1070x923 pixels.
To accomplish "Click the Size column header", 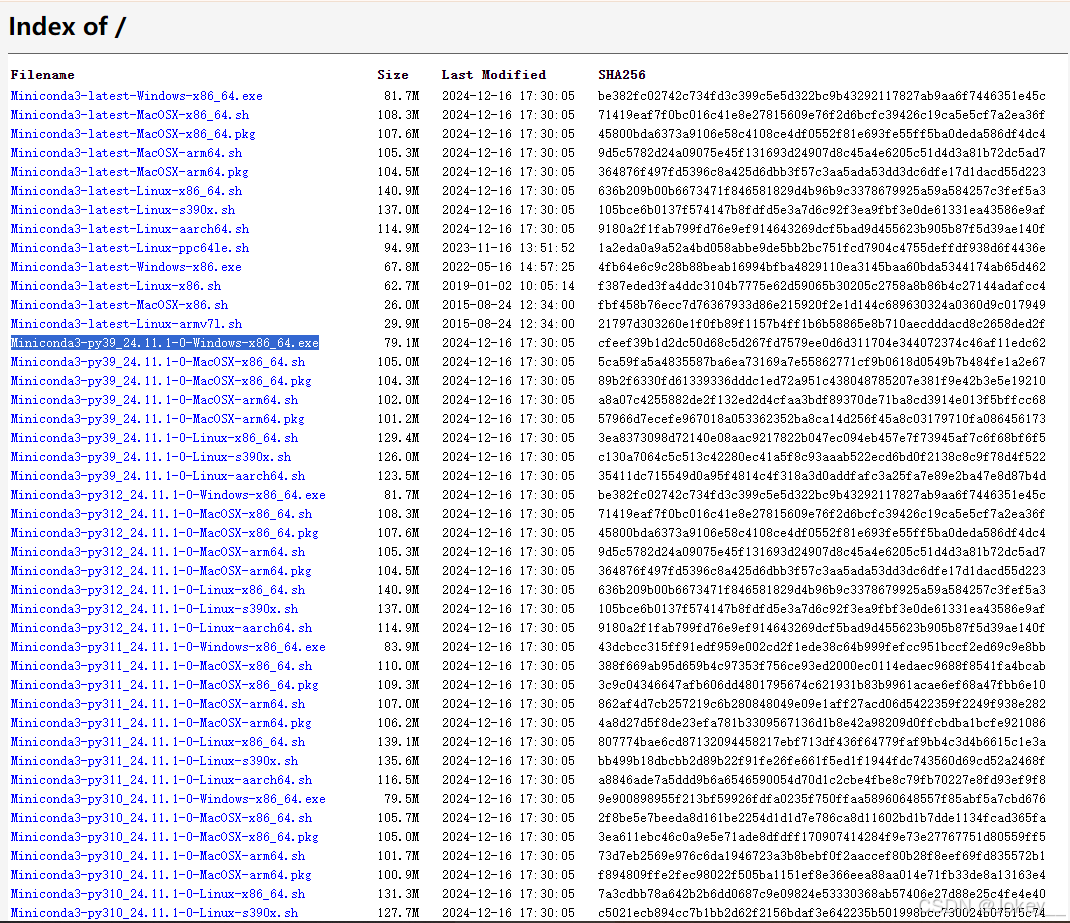I will pos(393,75).
